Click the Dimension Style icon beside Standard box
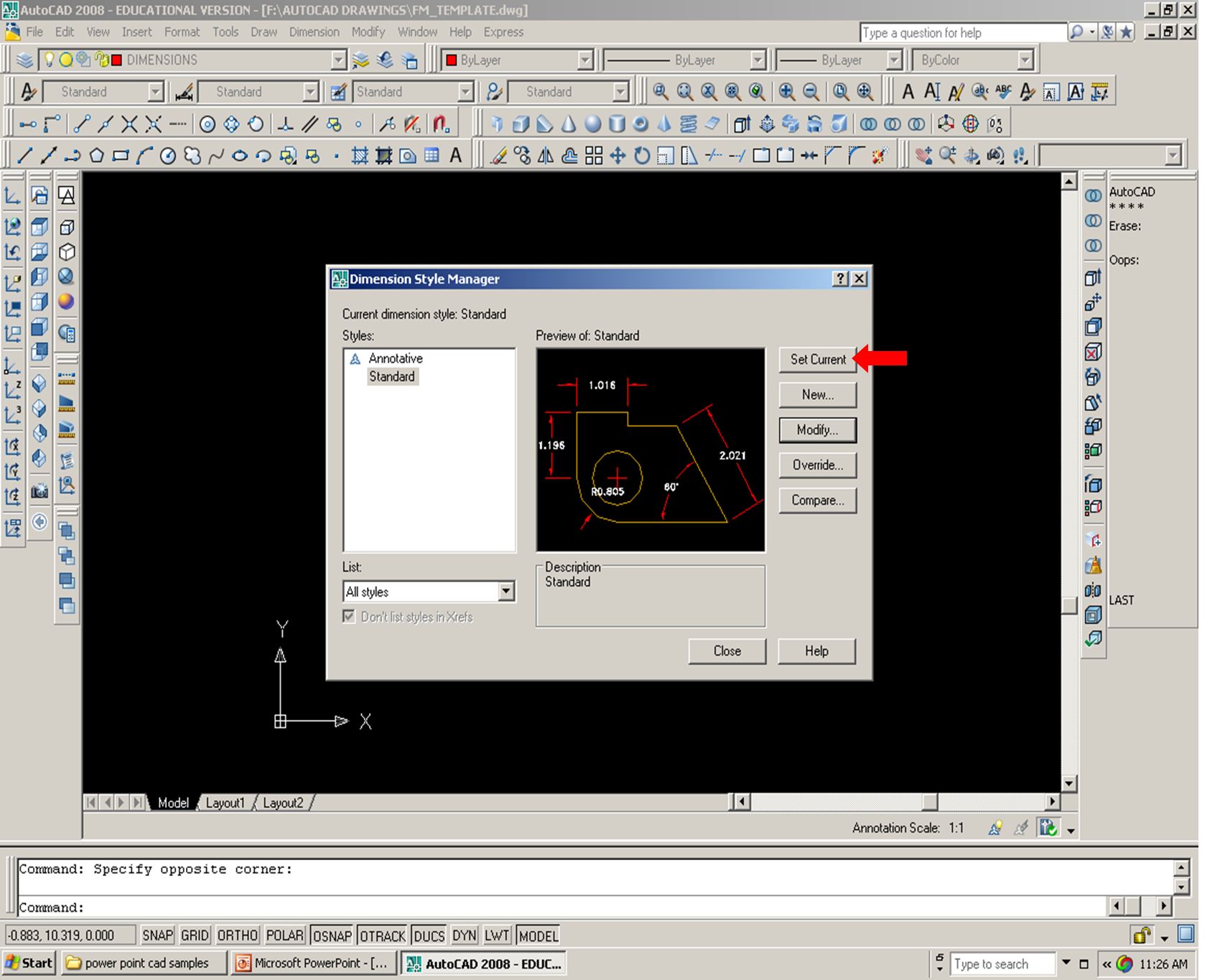 [184, 92]
